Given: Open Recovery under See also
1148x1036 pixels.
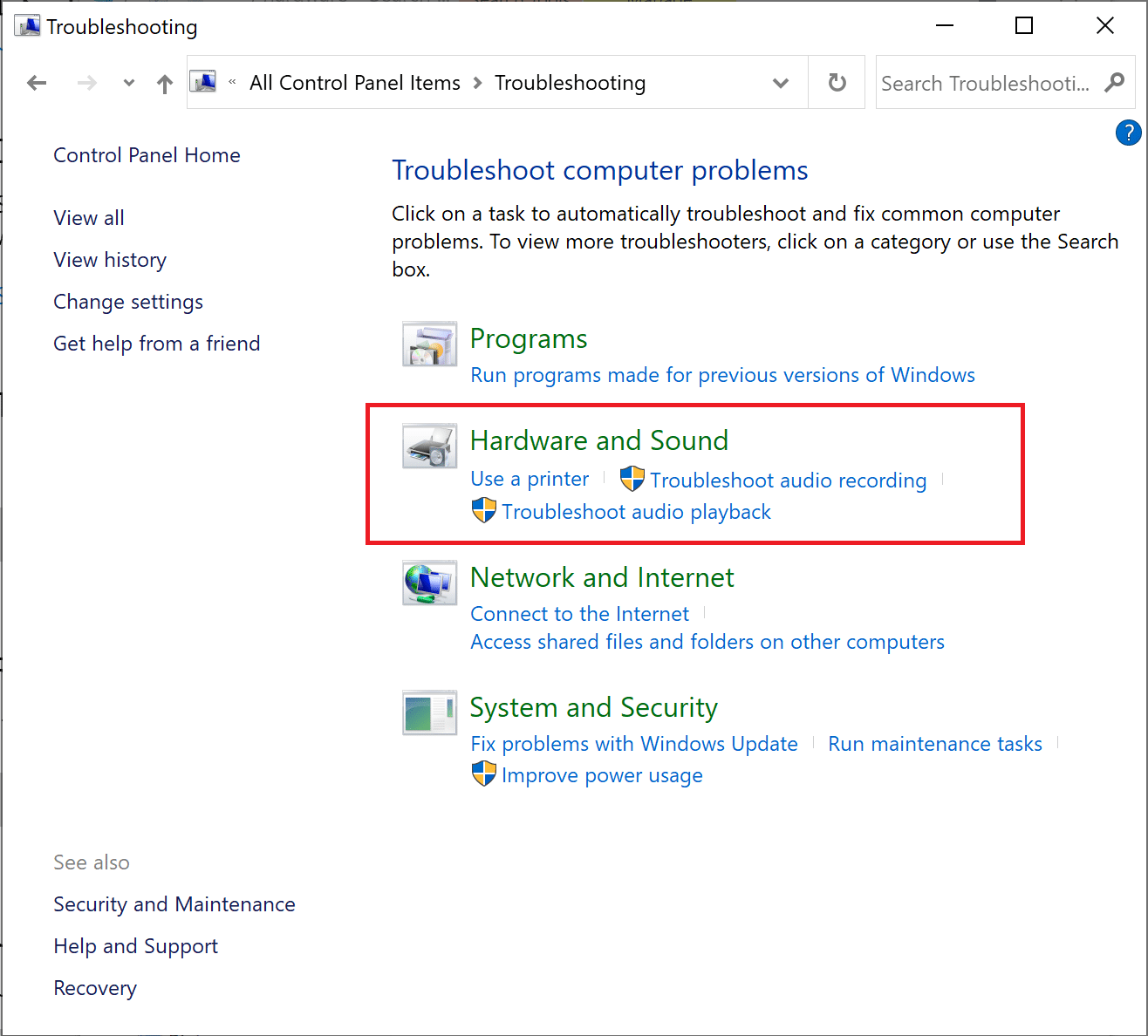Looking at the screenshot, I should coord(95,988).
